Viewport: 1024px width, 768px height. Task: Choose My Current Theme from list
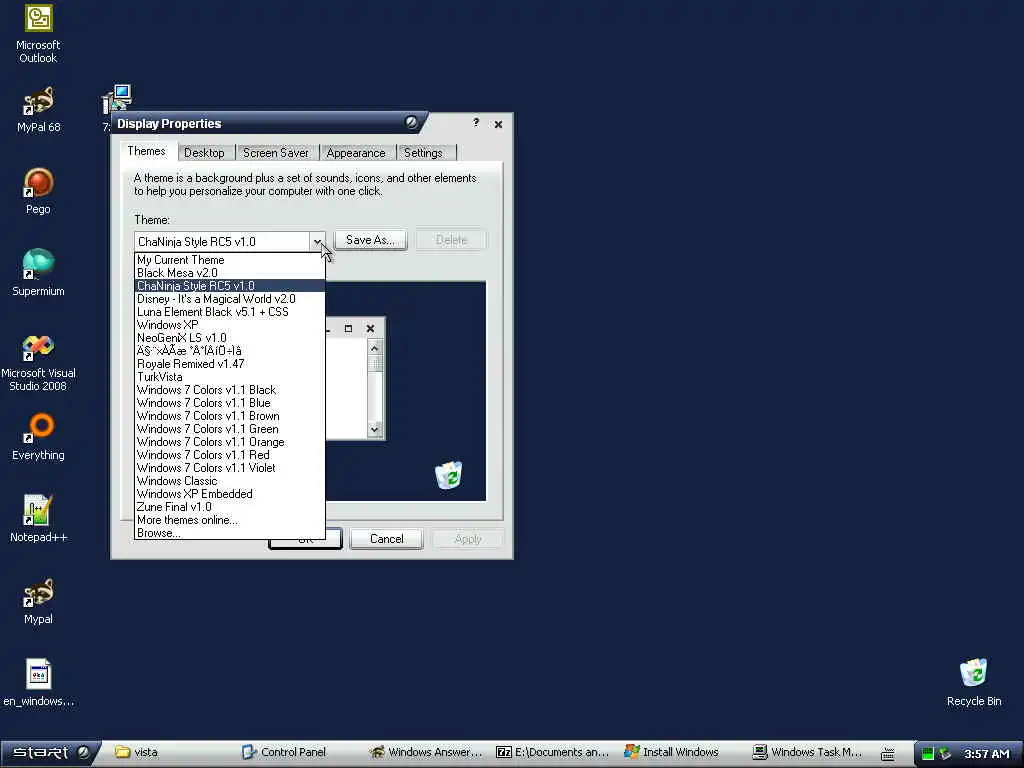(230, 260)
